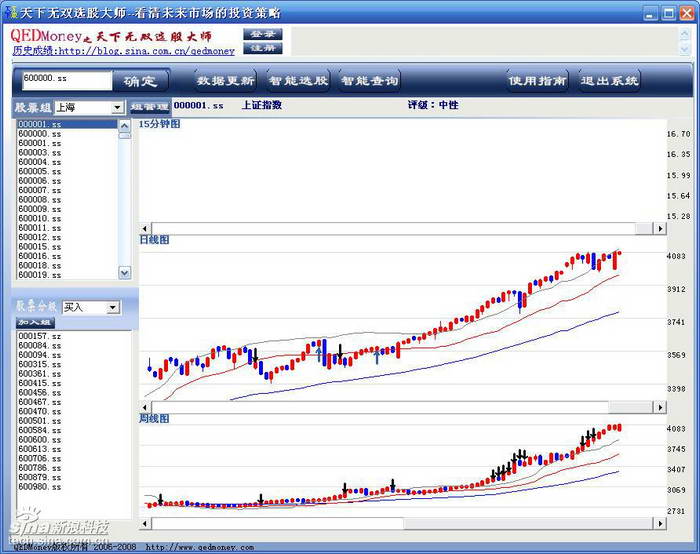Click left arrow of 15分钟图 chart scrollbar

tap(145, 229)
